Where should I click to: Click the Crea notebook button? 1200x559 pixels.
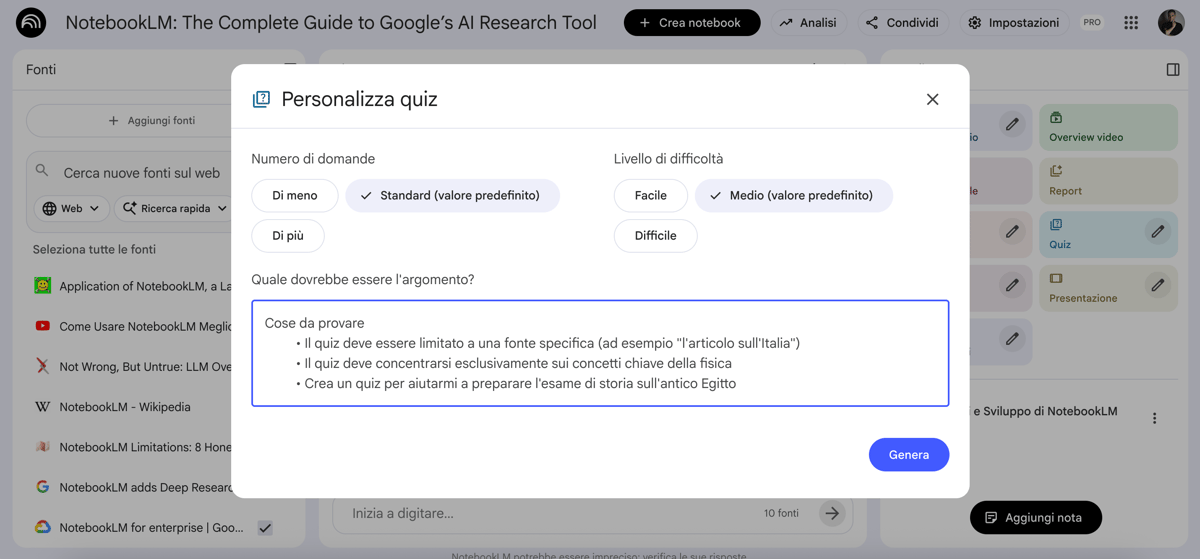[x=691, y=23]
